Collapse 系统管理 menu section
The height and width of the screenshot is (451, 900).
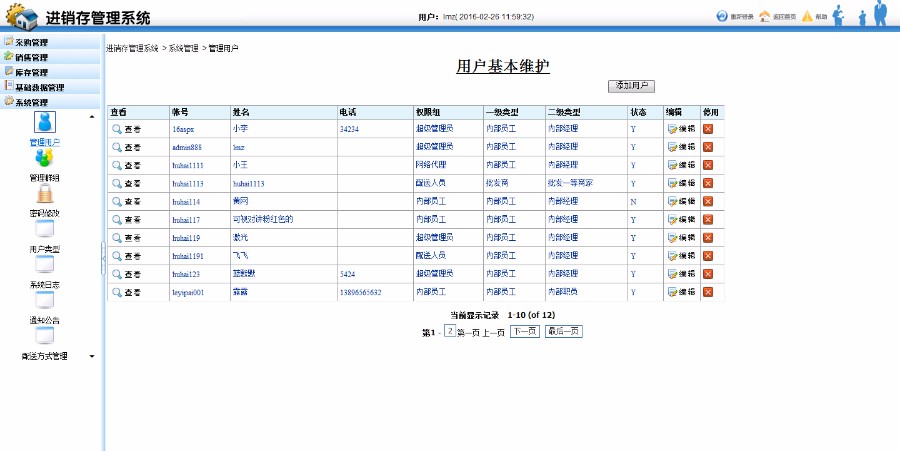[51, 102]
